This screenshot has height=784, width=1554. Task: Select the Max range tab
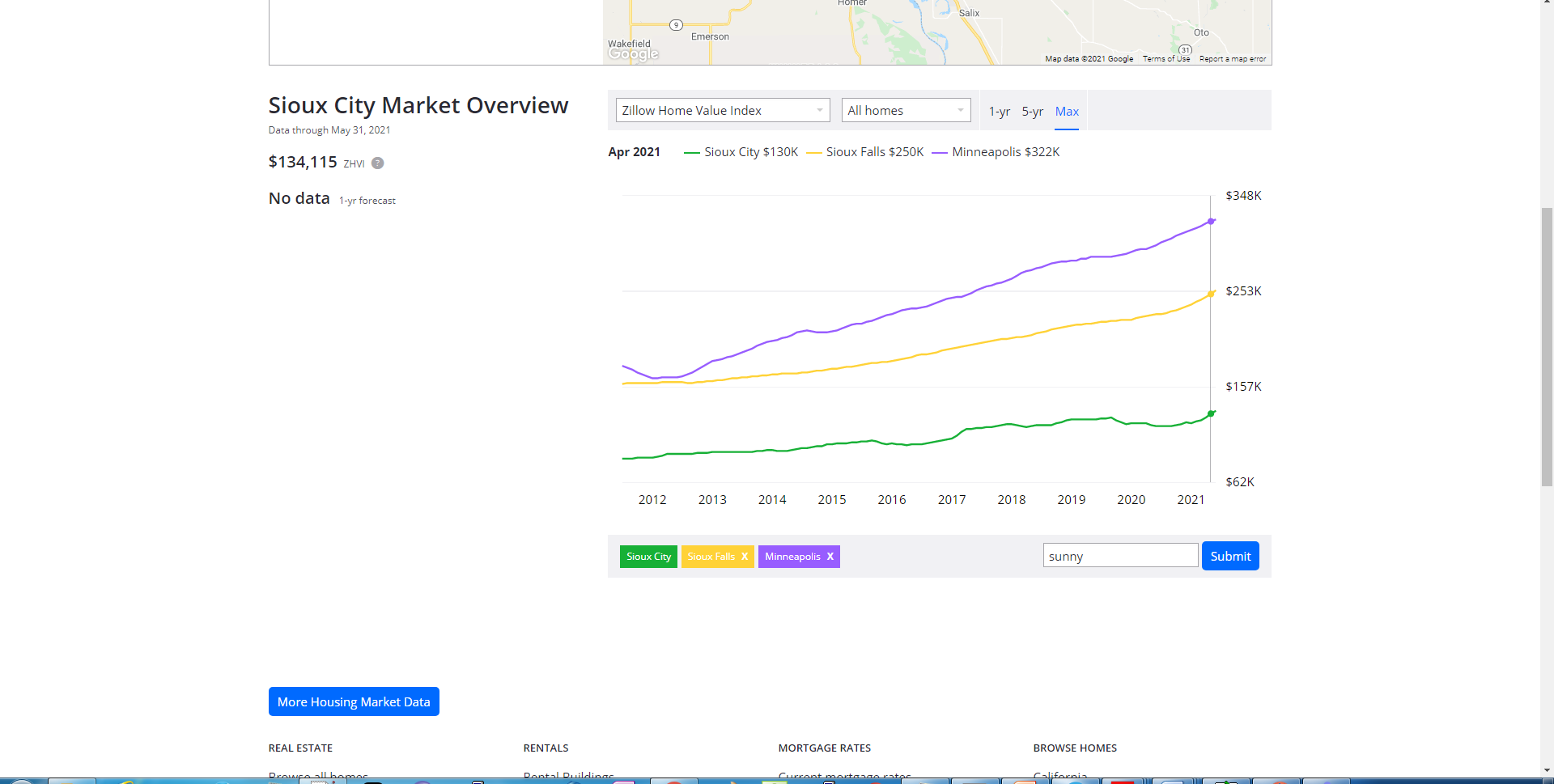point(1067,111)
